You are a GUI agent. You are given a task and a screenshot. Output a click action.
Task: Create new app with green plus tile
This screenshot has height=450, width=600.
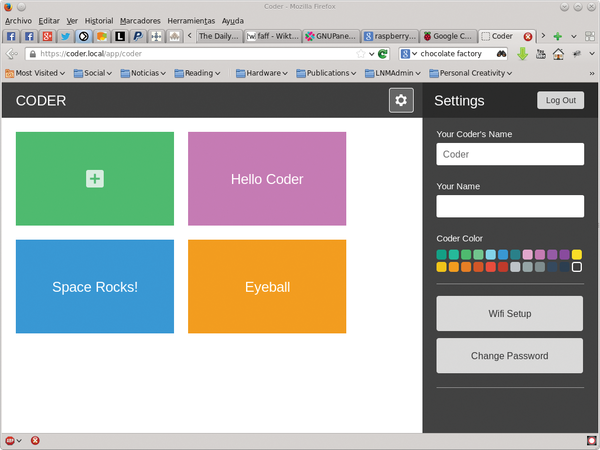coord(95,179)
